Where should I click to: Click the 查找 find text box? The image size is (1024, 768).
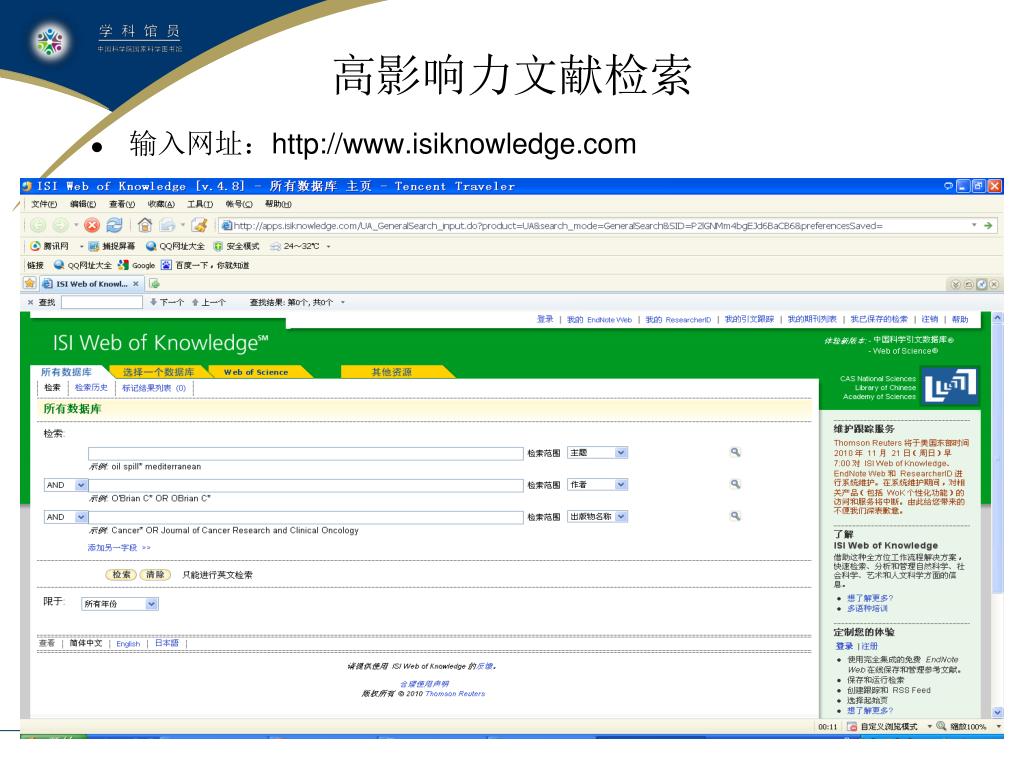pyautogui.click(x=101, y=302)
